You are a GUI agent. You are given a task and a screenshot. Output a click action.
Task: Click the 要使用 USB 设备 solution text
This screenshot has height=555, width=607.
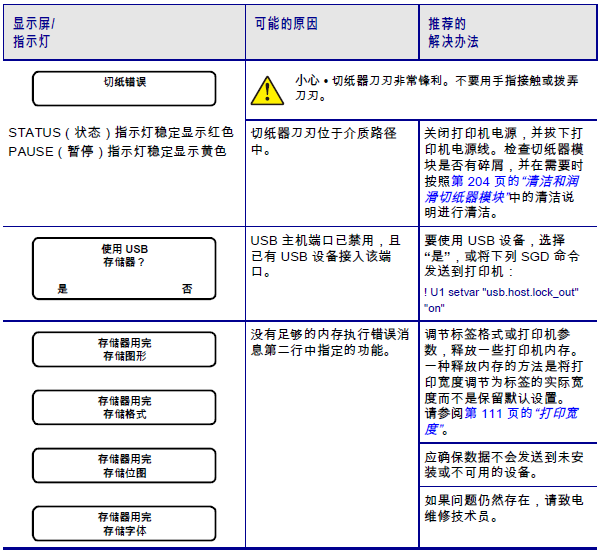[502, 256]
